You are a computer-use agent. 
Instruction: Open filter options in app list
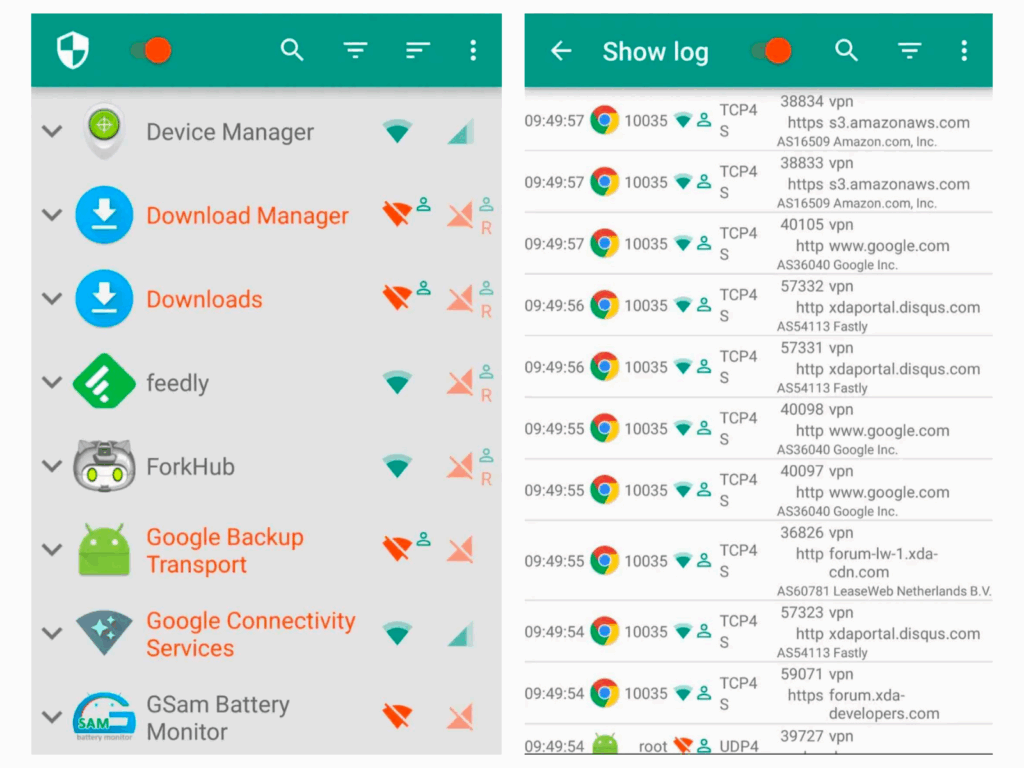click(x=355, y=50)
